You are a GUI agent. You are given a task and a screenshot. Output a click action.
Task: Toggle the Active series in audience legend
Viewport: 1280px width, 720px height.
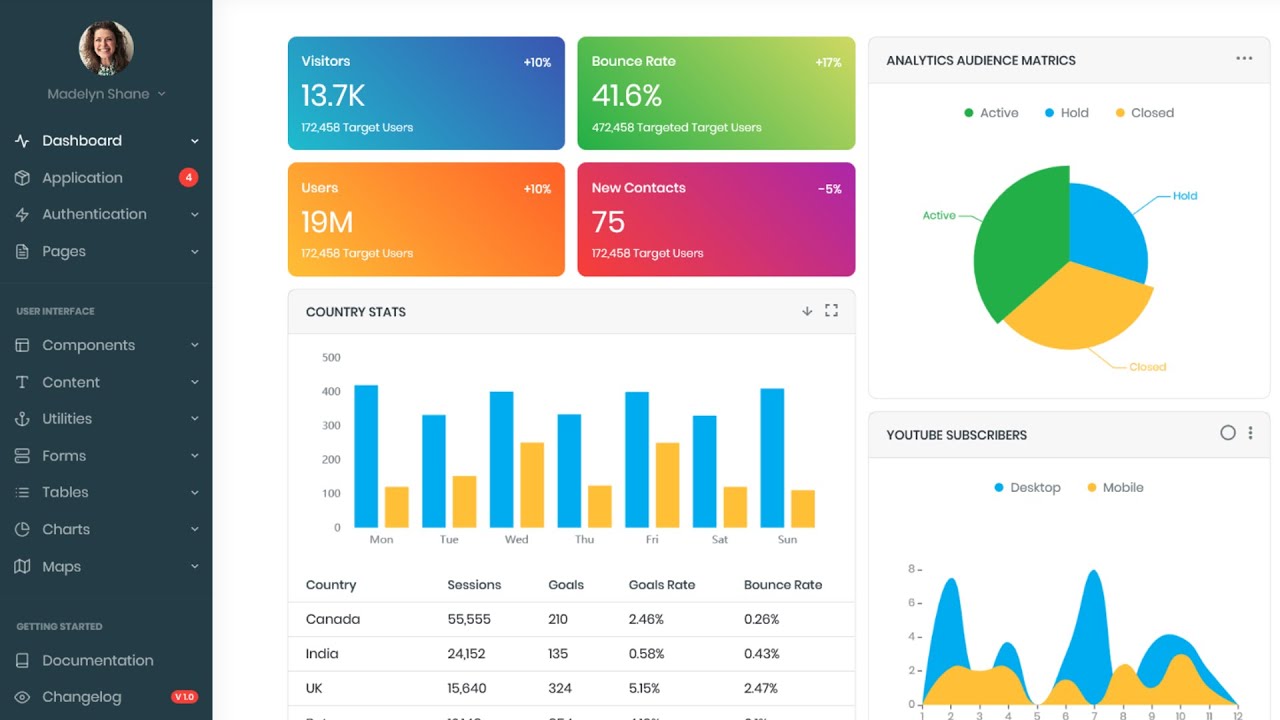991,113
